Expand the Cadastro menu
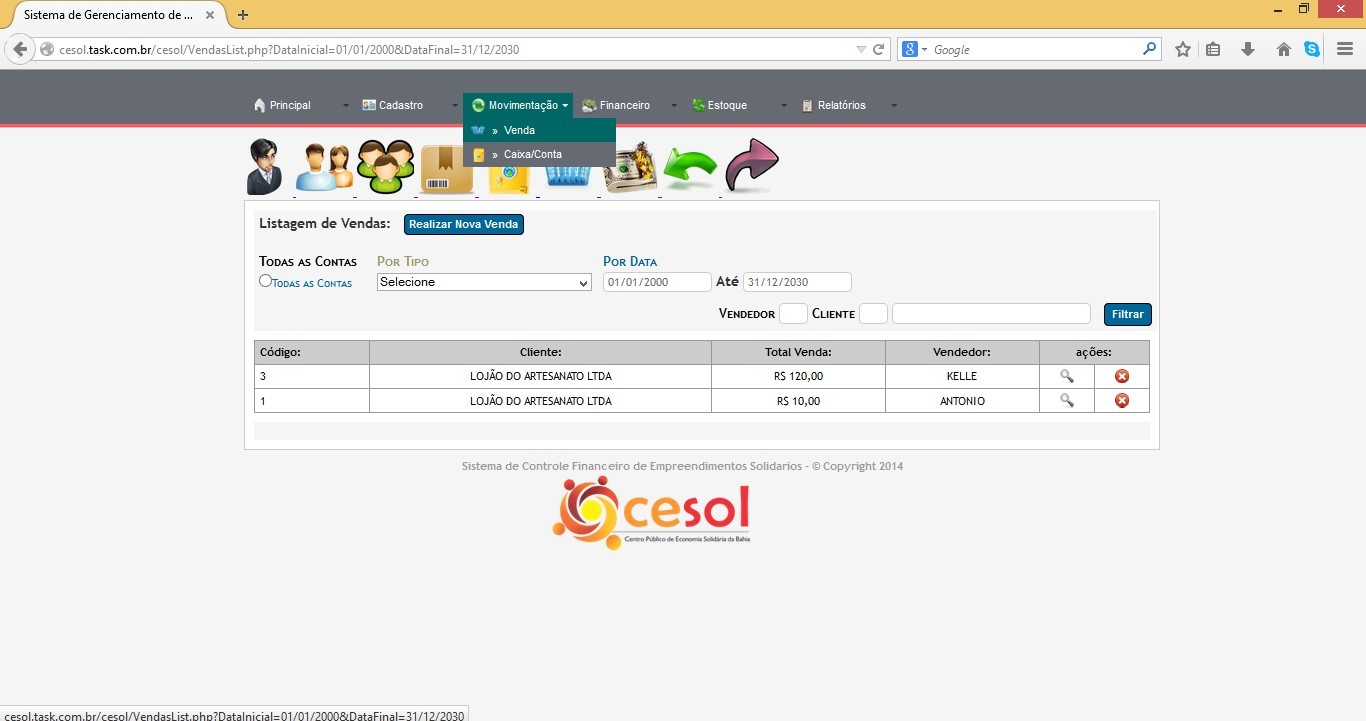The image size is (1366, 721). tap(400, 106)
